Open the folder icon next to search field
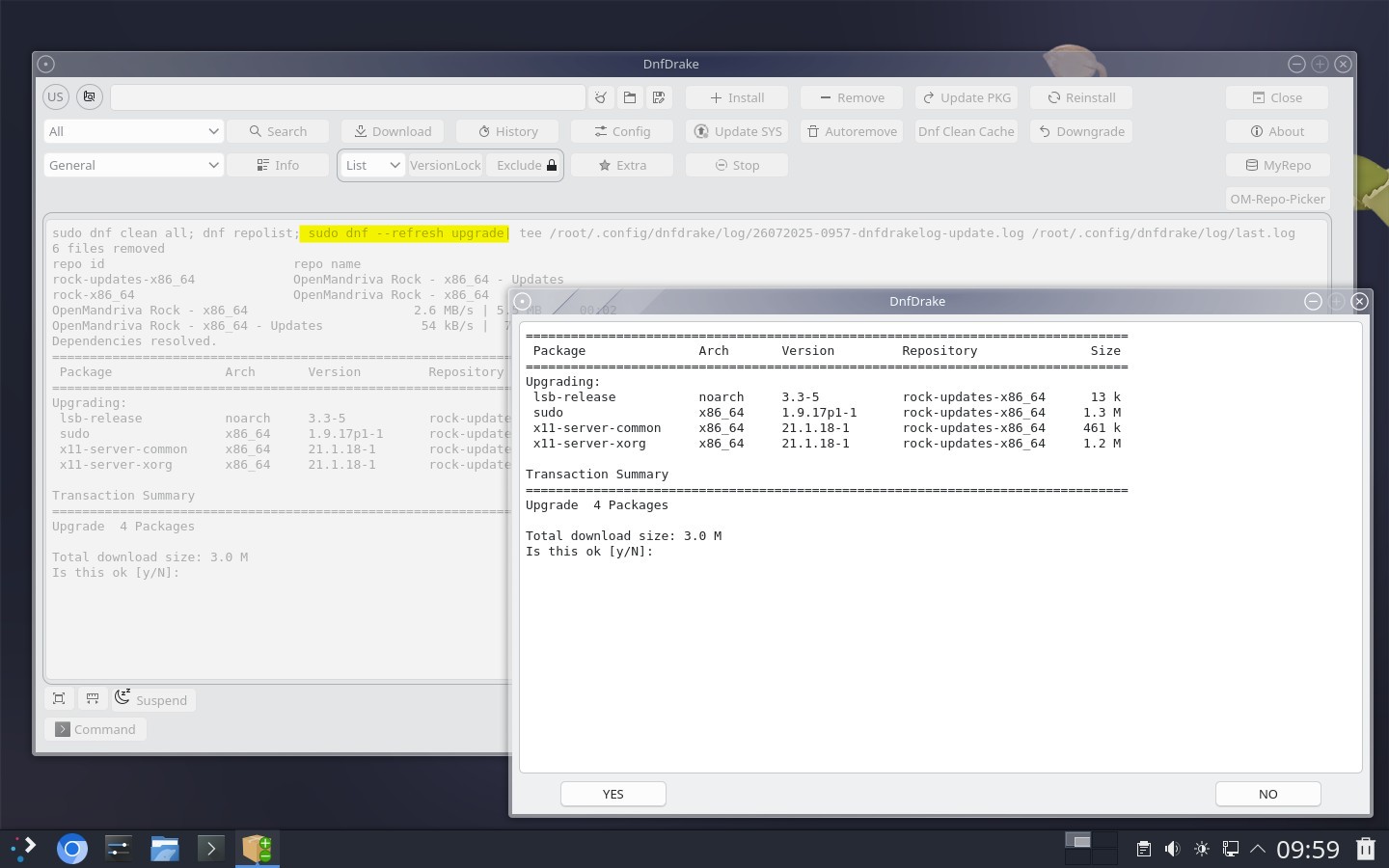1389x868 pixels. pos(630,97)
